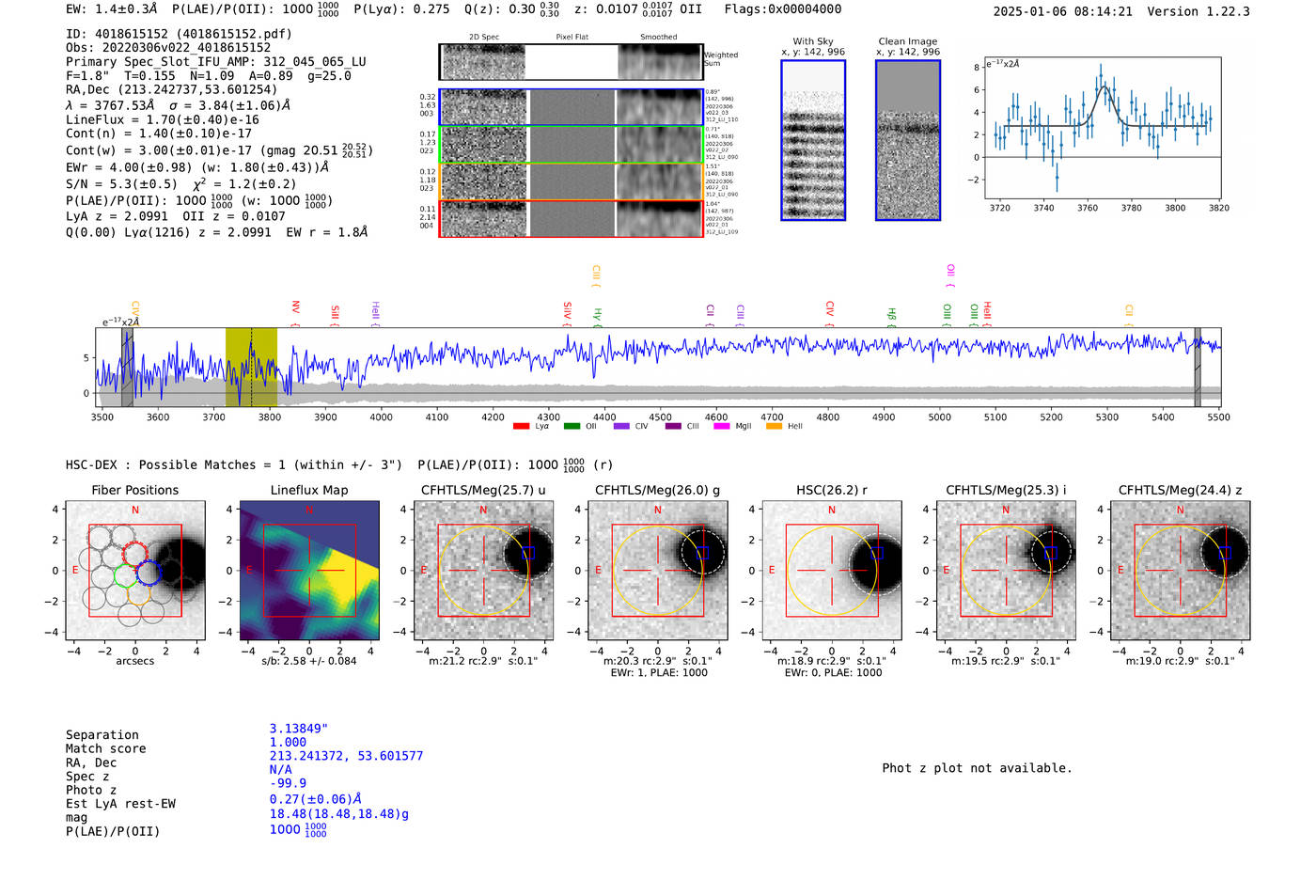
Task: Click the magenta MgII legend swatch
Action: coord(722,426)
